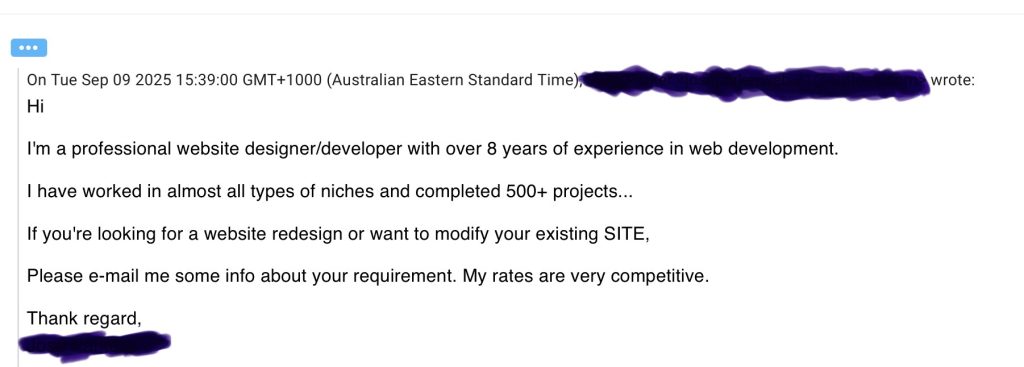Click the closing line Thank regard
The image size is (1024, 367).
point(84,319)
